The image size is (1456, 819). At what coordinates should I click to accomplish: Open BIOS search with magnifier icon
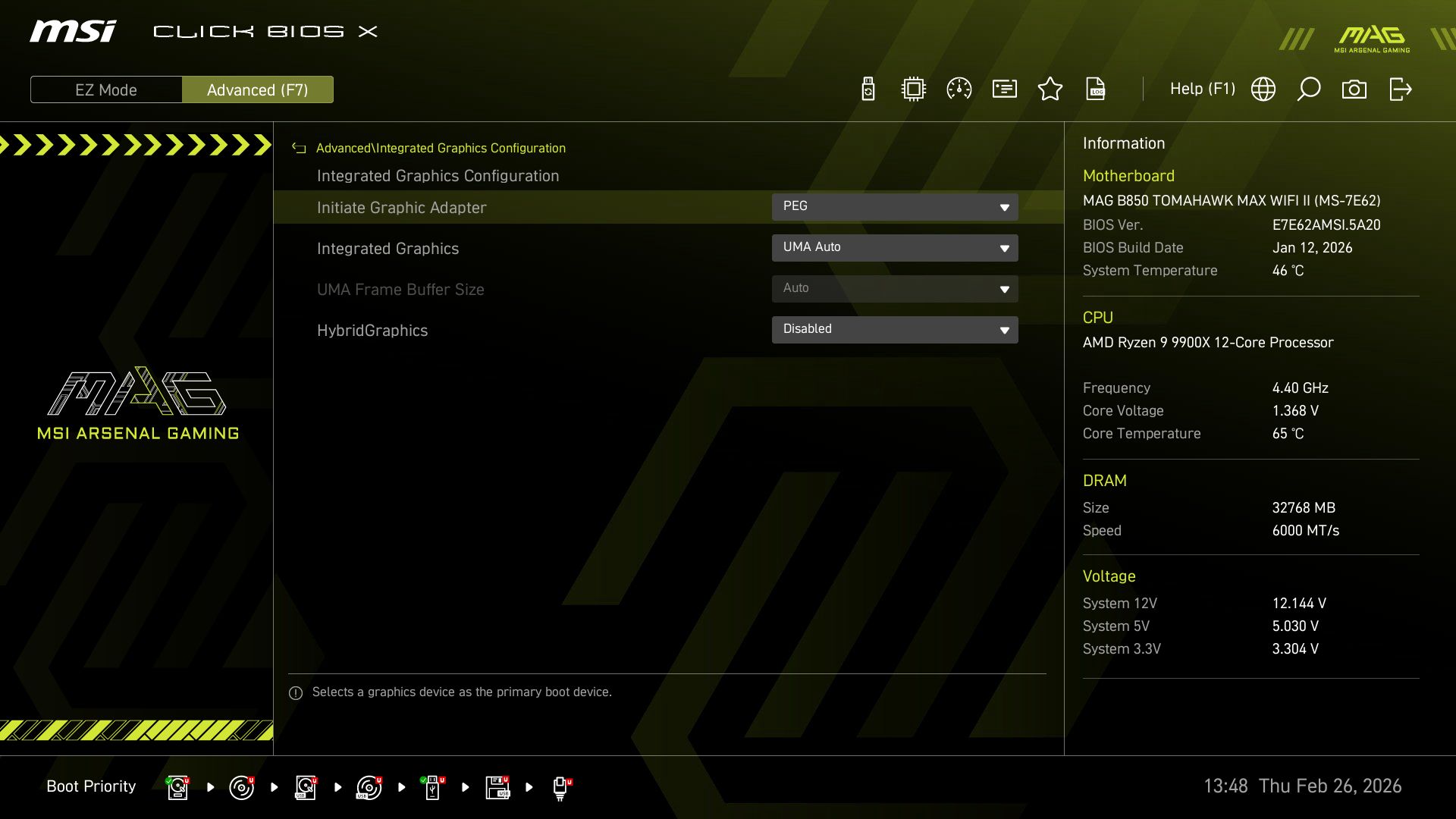(1308, 89)
